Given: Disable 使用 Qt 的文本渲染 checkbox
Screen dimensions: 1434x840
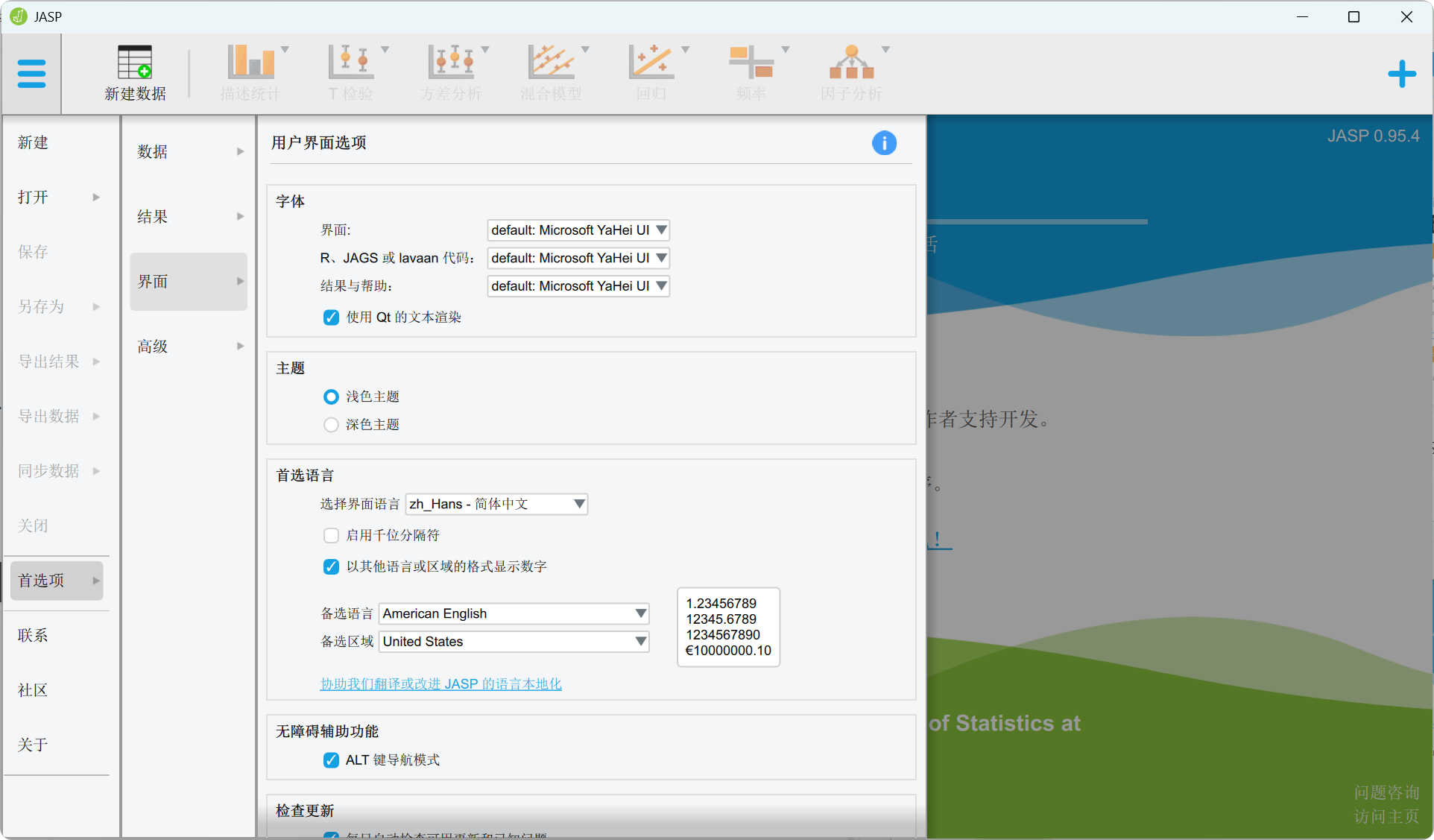Looking at the screenshot, I should (x=331, y=318).
